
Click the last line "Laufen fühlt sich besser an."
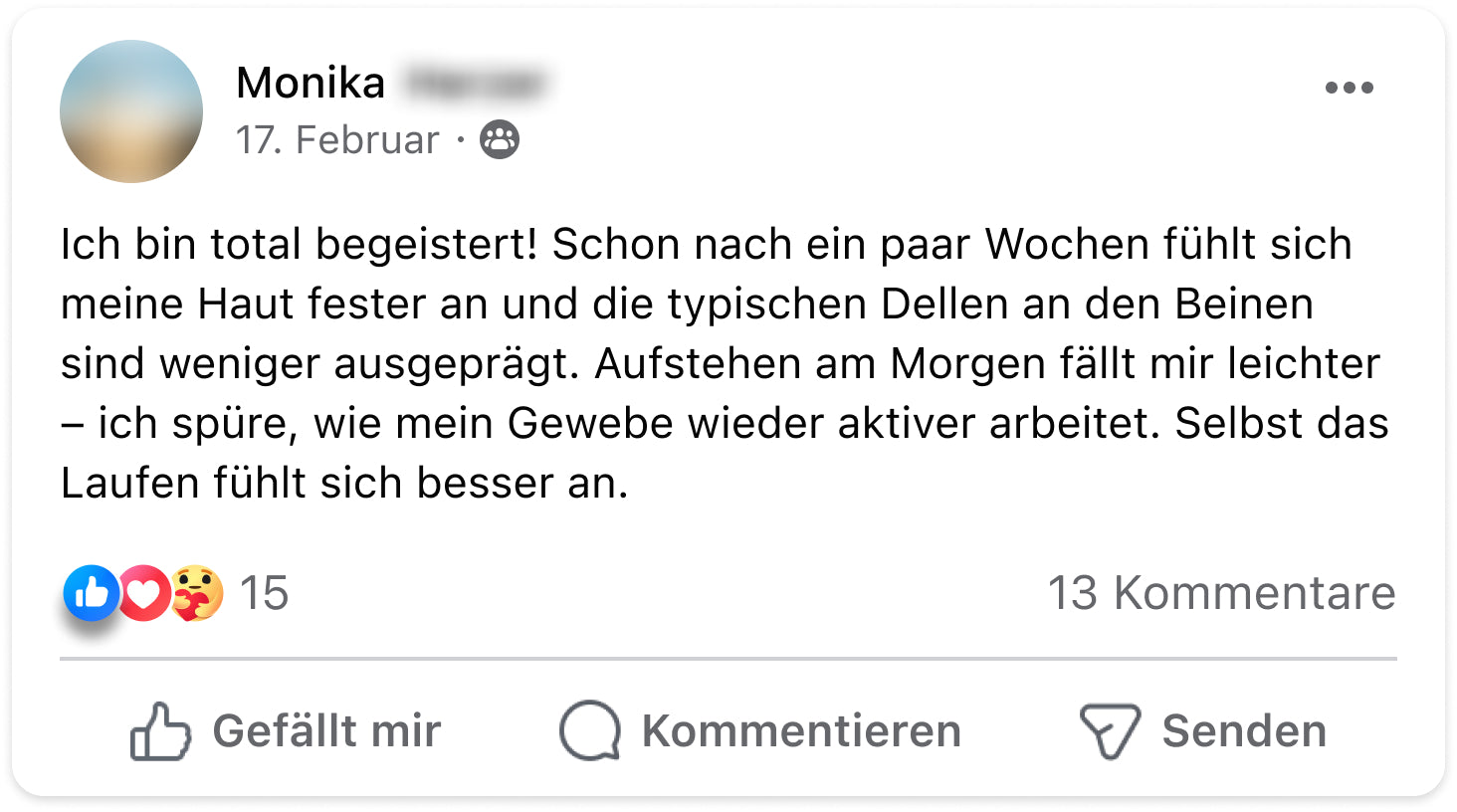click(x=344, y=484)
